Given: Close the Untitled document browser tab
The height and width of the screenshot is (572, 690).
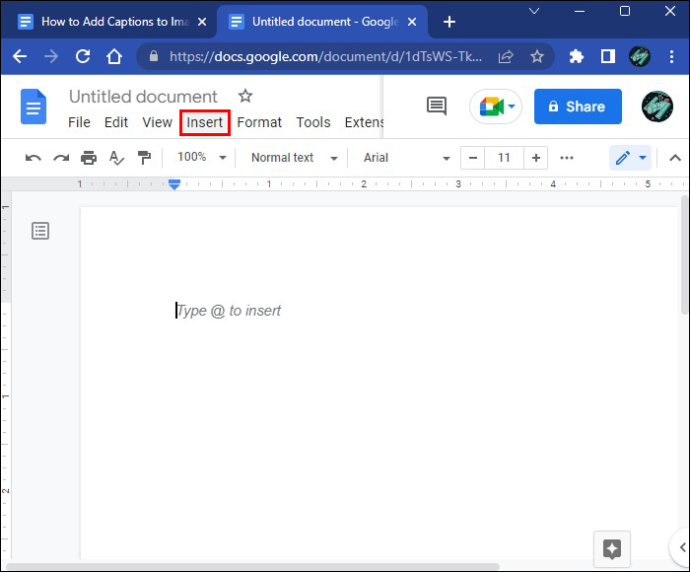Looking at the screenshot, I should tap(412, 22).
